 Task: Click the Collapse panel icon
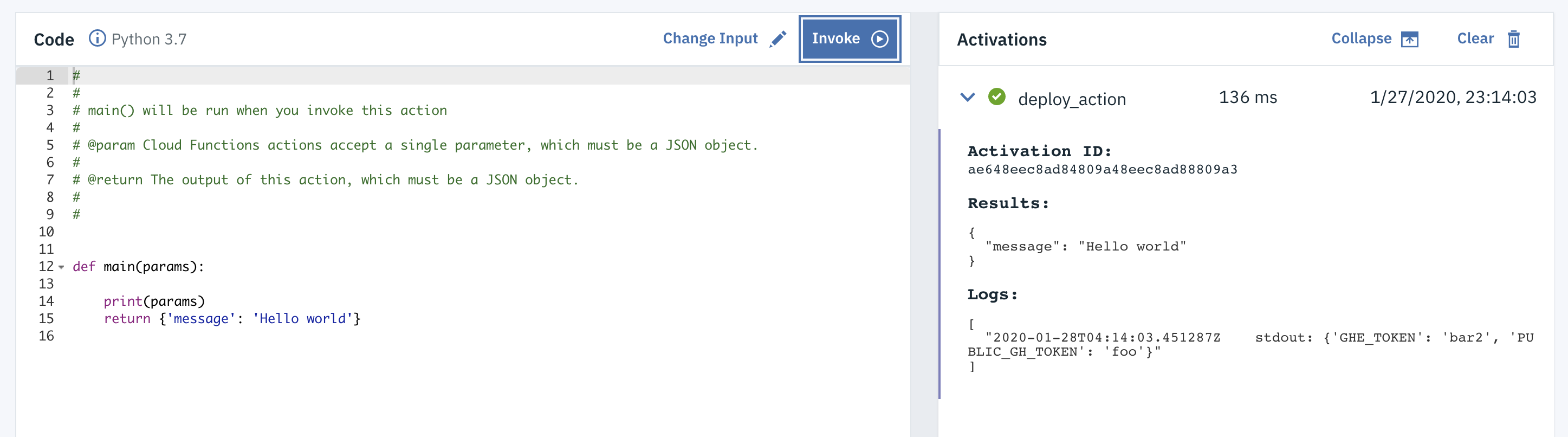[1410, 40]
